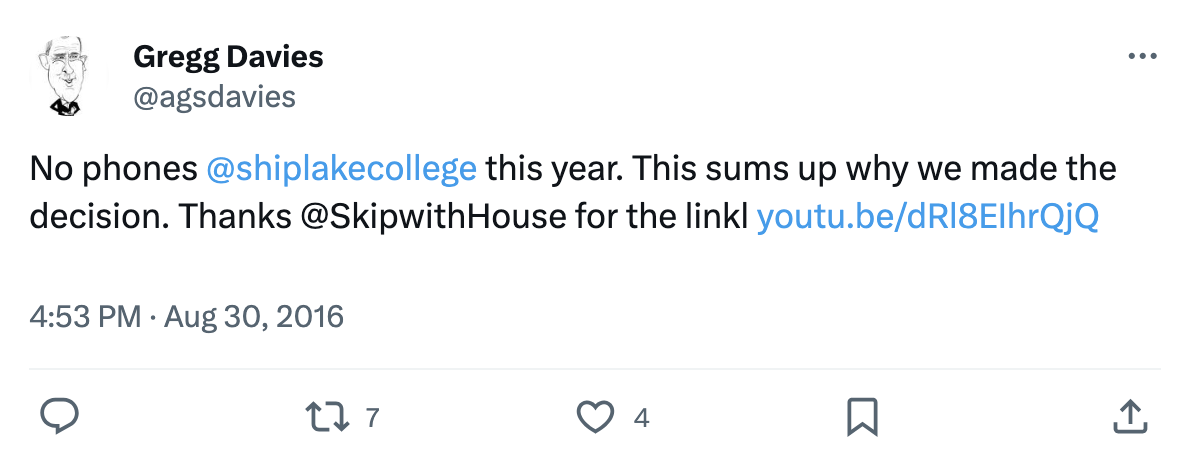Bookmark this tweet
Viewport: 1190px width, 462px height.
pyautogui.click(x=862, y=416)
